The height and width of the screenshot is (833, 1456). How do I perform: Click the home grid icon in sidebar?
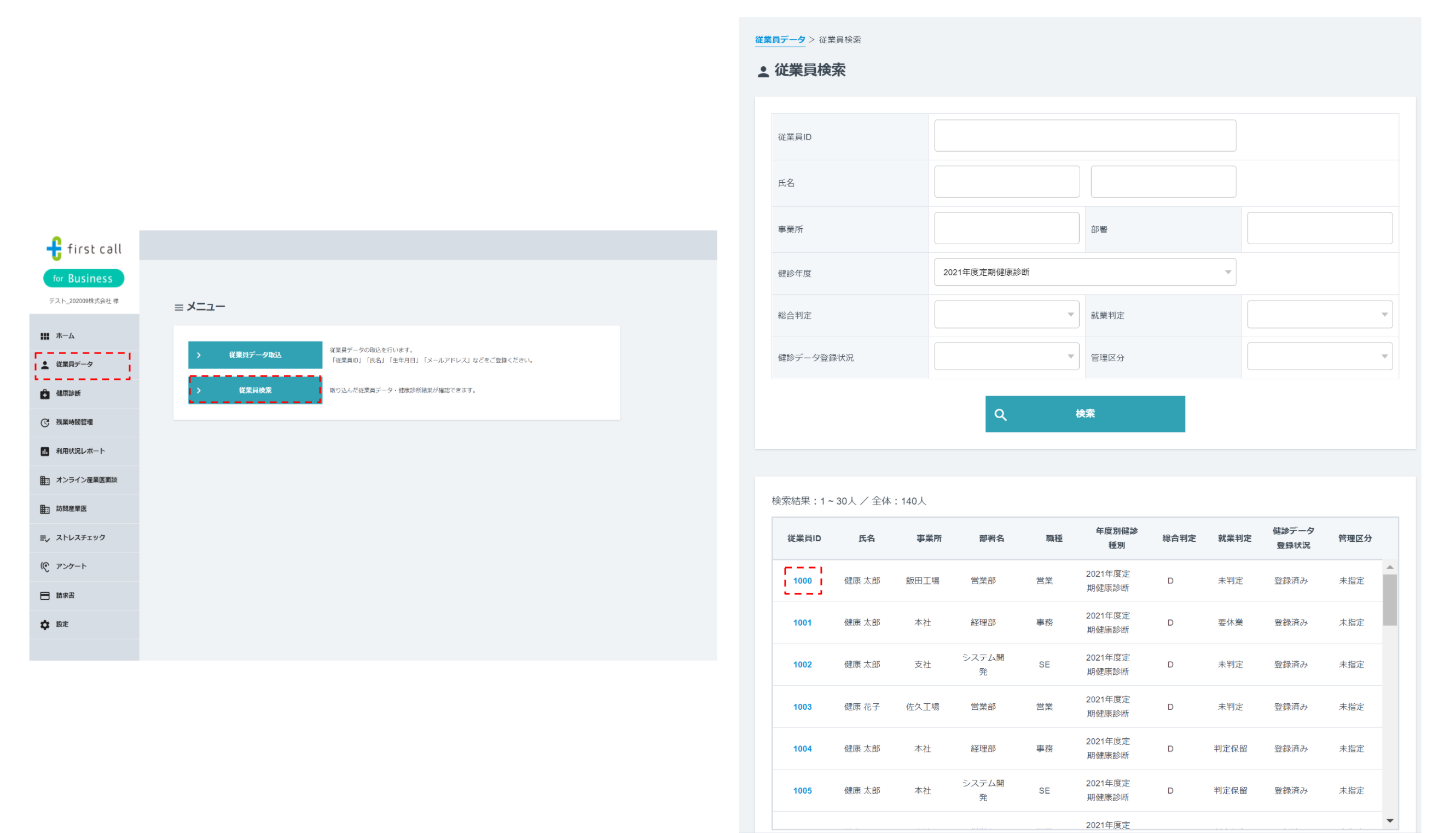pyautogui.click(x=45, y=336)
